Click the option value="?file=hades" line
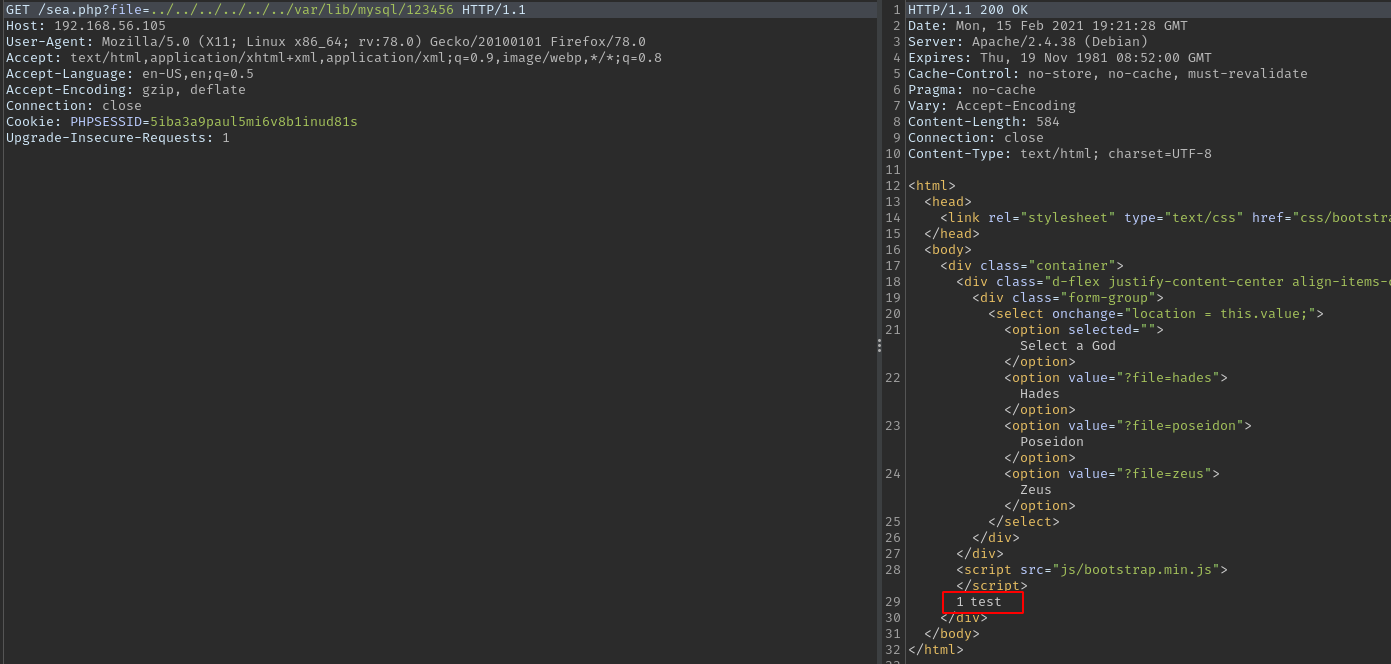Image resolution: width=1391 pixels, height=664 pixels. coord(1116,378)
